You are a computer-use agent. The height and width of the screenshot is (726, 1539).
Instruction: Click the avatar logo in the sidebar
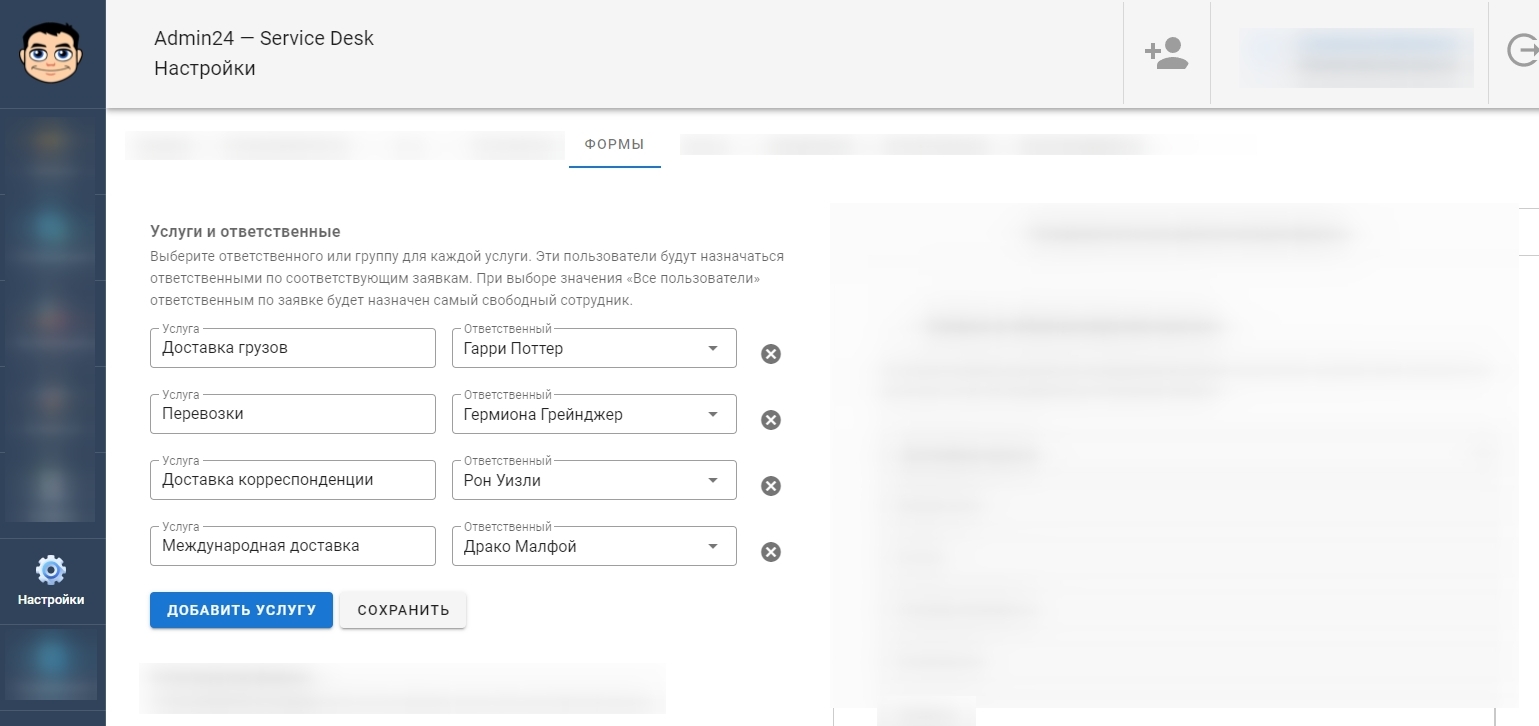click(x=52, y=52)
